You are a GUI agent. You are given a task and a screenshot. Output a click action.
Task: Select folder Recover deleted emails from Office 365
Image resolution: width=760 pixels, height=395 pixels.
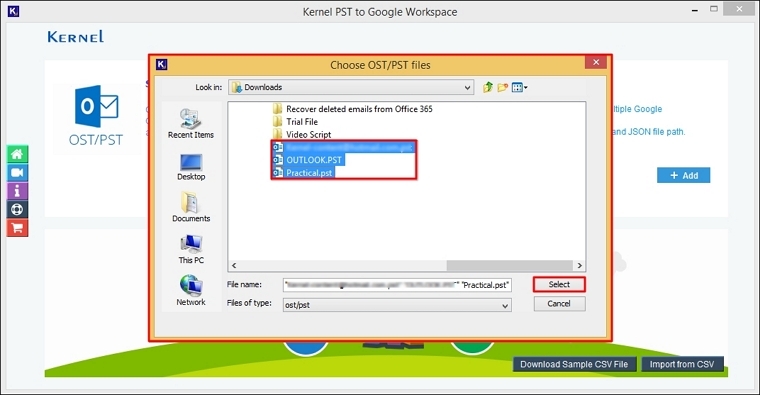click(353, 109)
